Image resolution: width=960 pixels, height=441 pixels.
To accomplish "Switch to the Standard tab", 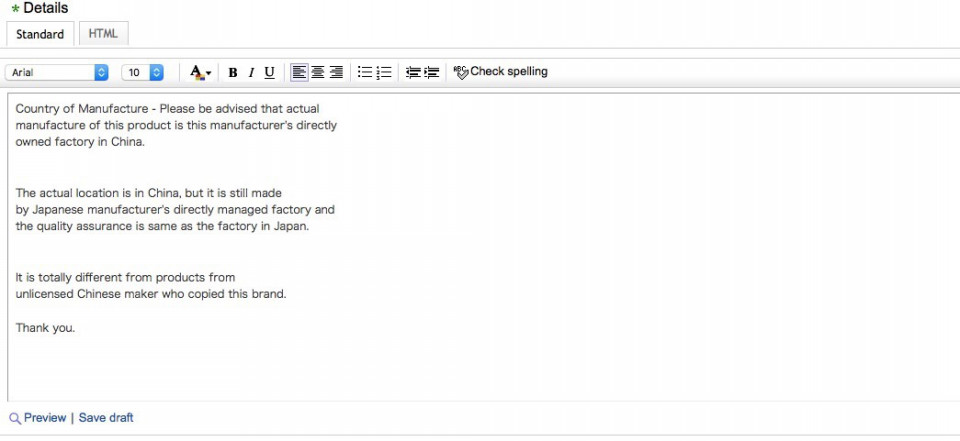I will click(40, 34).
